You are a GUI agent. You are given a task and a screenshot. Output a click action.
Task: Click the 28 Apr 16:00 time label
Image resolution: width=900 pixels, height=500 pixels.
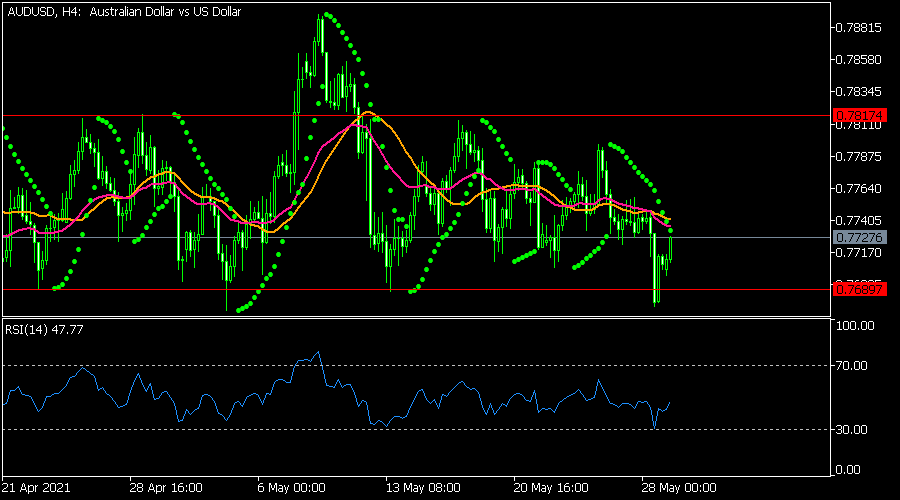click(x=167, y=488)
